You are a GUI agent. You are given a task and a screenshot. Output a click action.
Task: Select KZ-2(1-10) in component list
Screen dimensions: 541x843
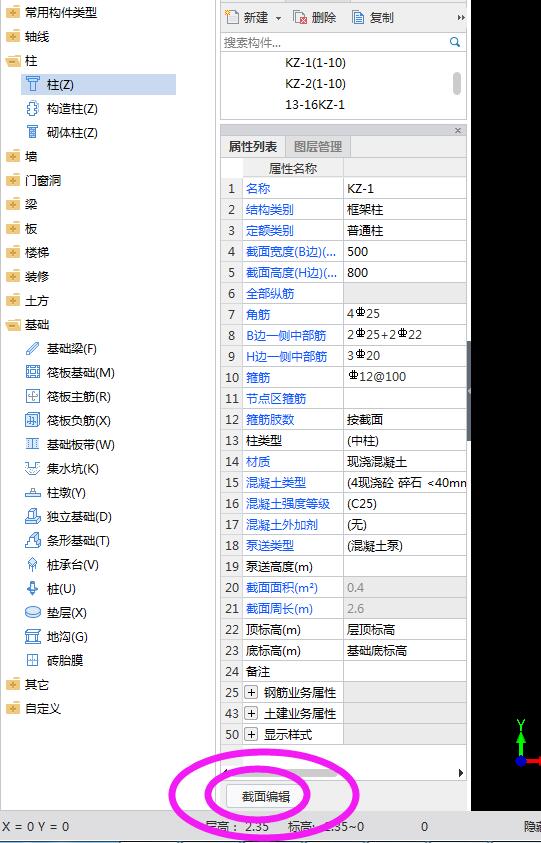(316, 84)
